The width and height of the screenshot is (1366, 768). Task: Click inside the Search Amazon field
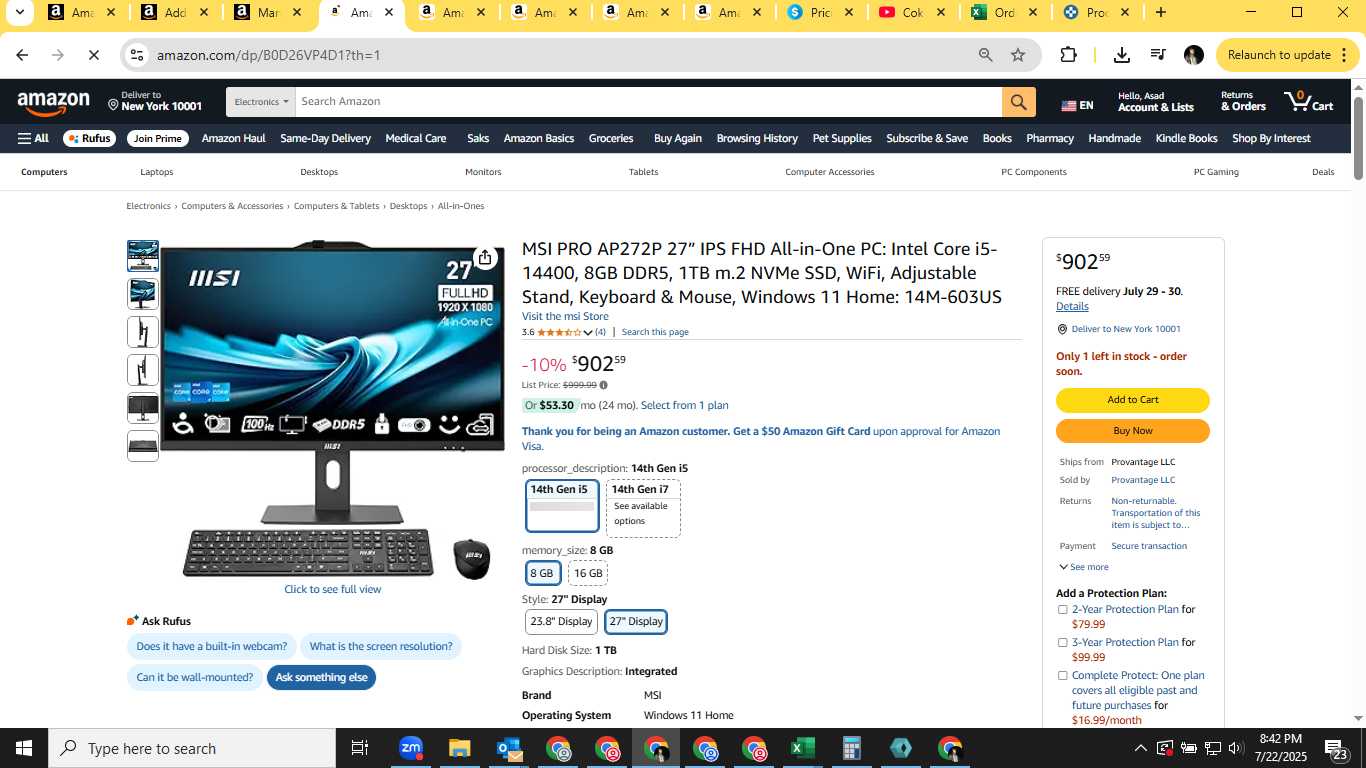[x=648, y=102]
